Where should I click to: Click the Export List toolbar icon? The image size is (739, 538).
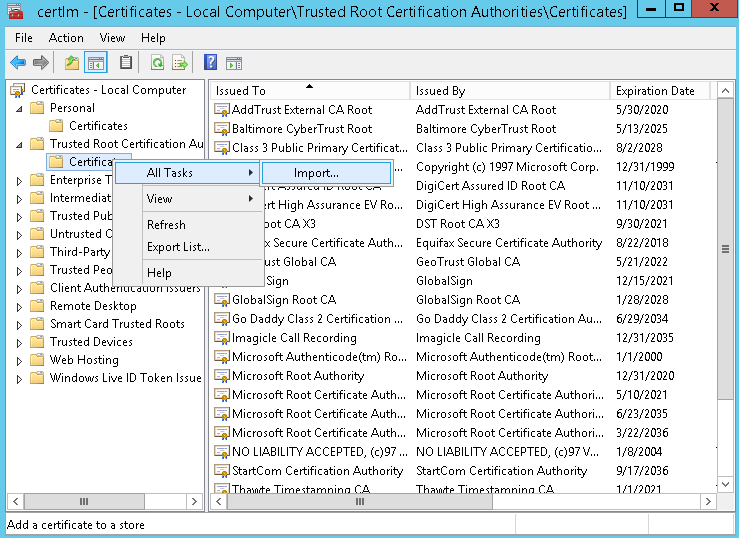(180, 63)
